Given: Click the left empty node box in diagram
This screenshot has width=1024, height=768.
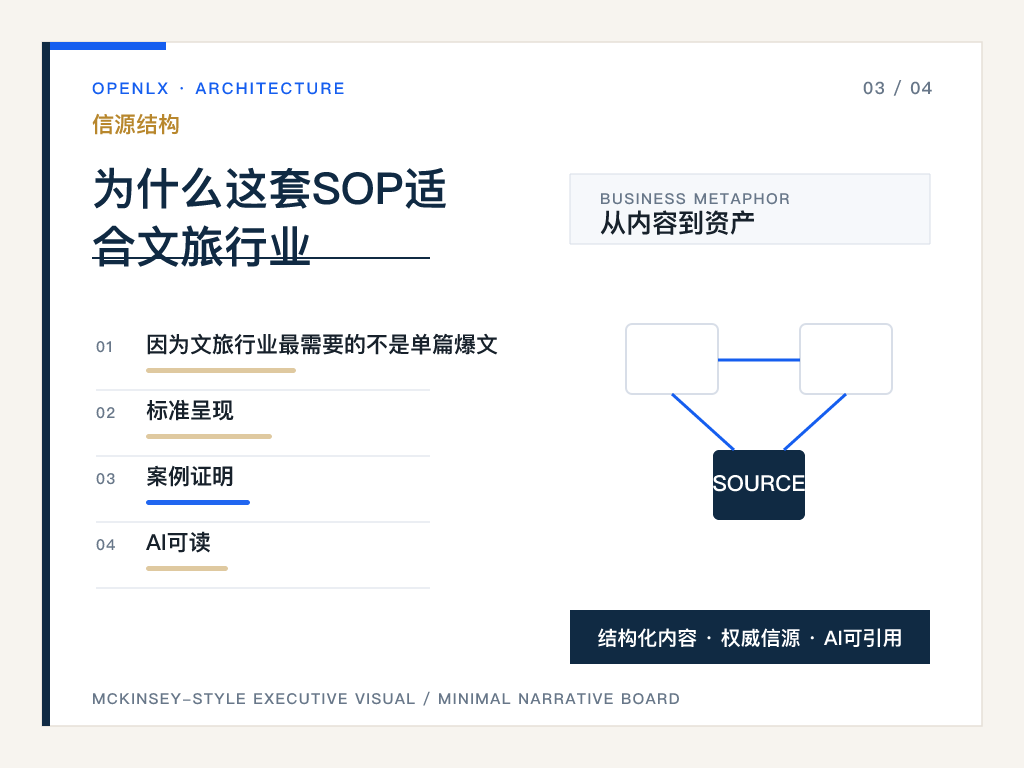Looking at the screenshot, I should pyautogui.click(x=672, y=359).
